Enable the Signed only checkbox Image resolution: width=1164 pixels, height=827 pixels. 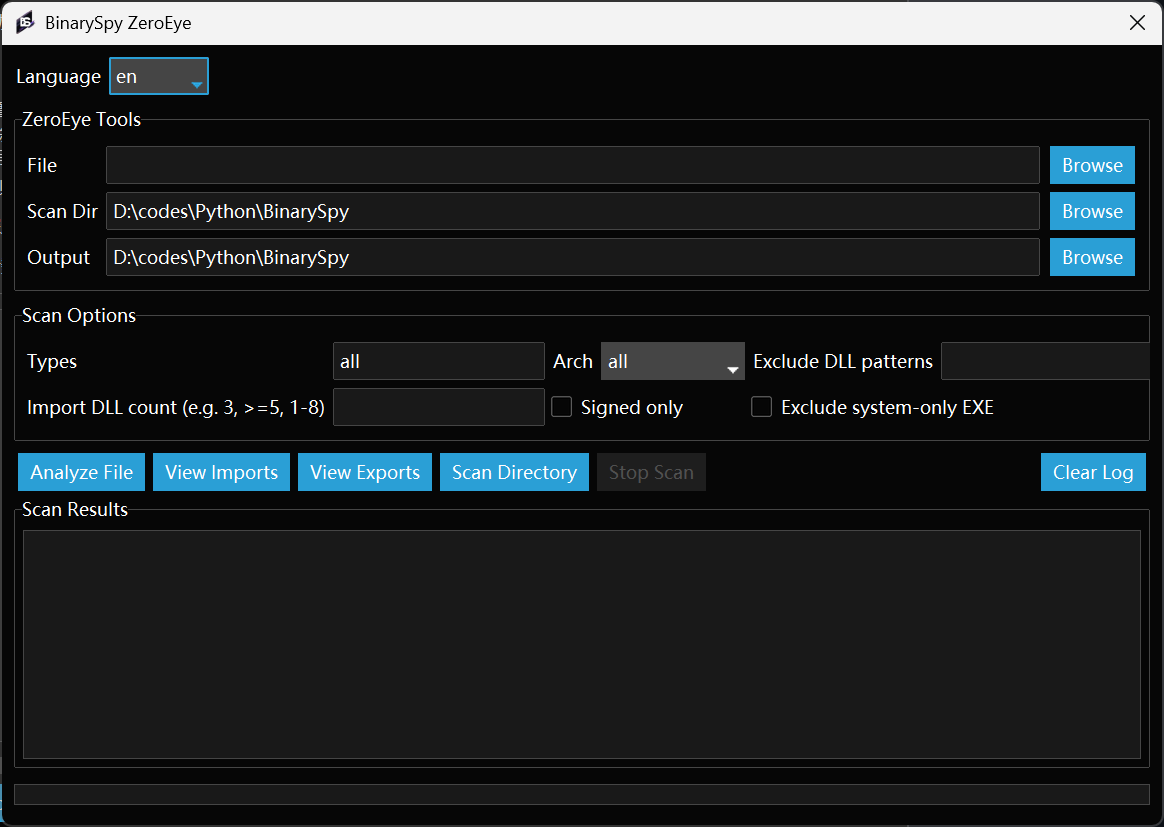(561, 407)
